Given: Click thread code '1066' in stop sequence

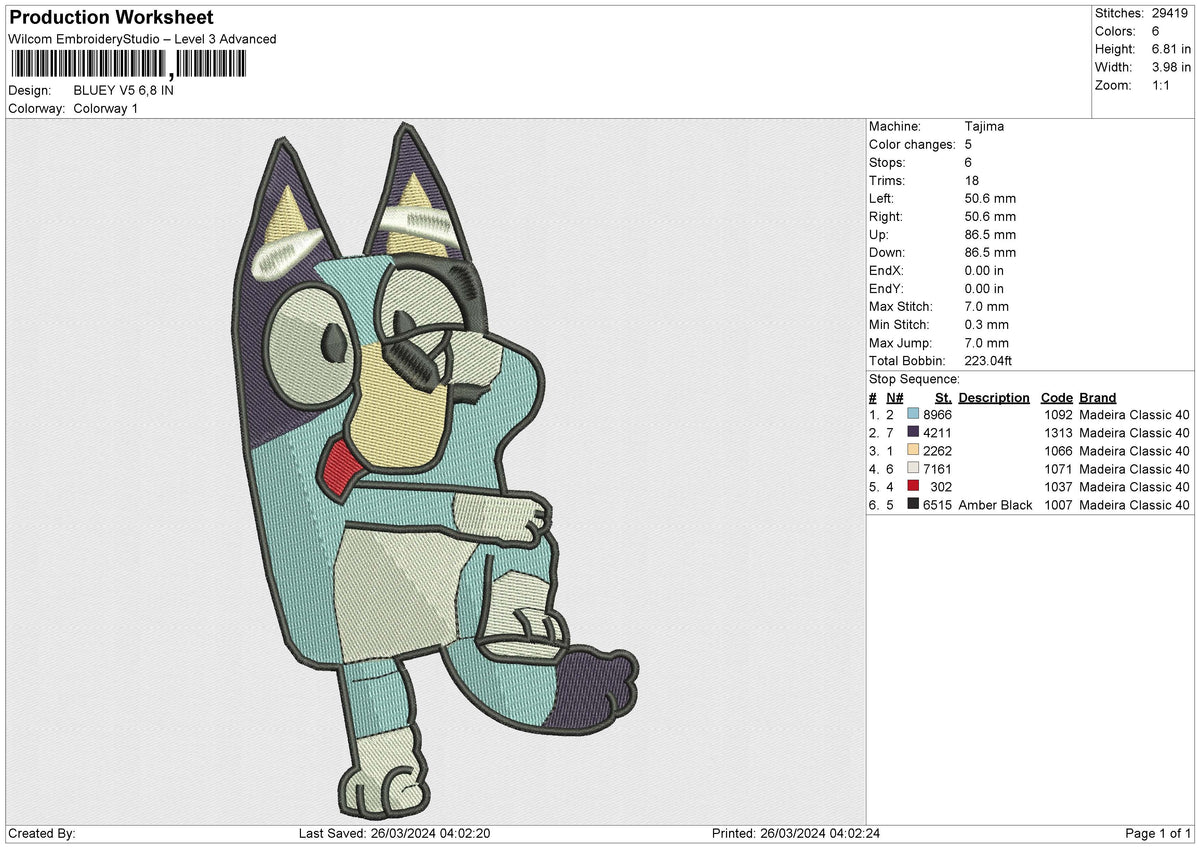Looking at the screenshot, I should 1058,451.
